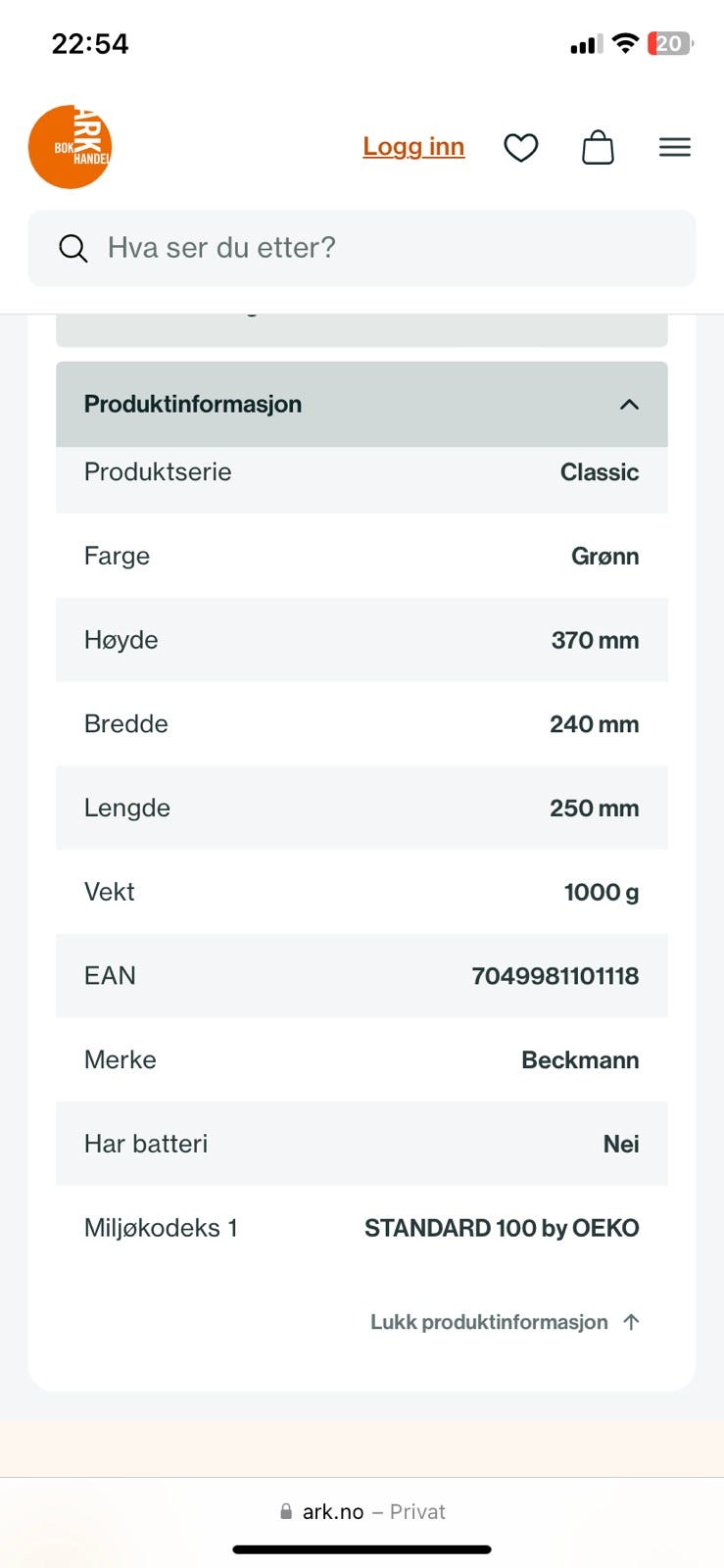Tap the Farge Grønn row
The height and width of the screenshot is (1568, 724).
click(x=362, y=556)
